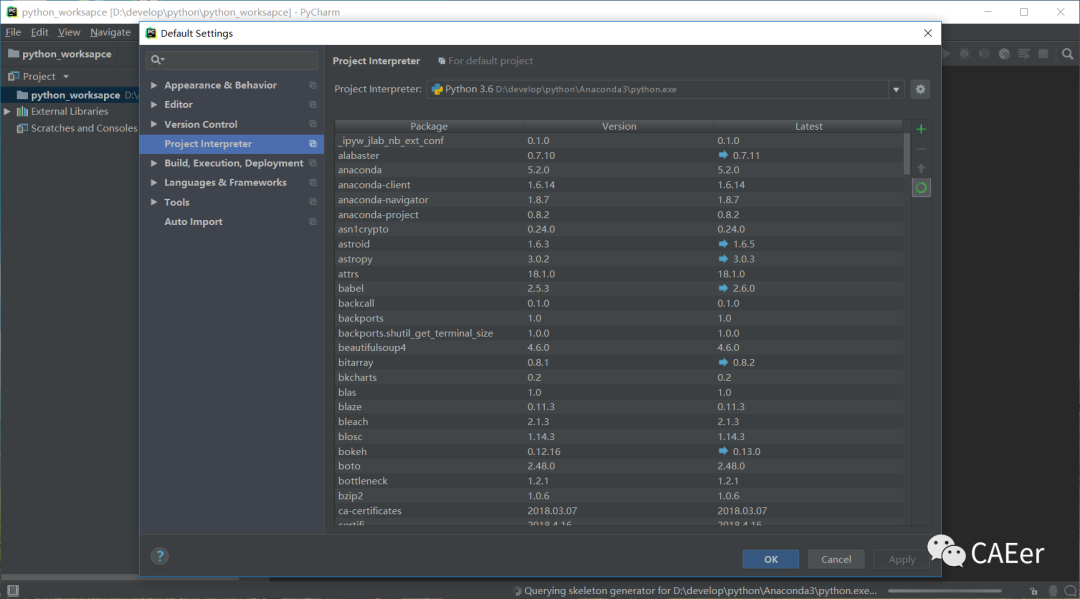Sort by the Package column header
The height and width of the screenshot is (599, 1080).
(429, 126)
